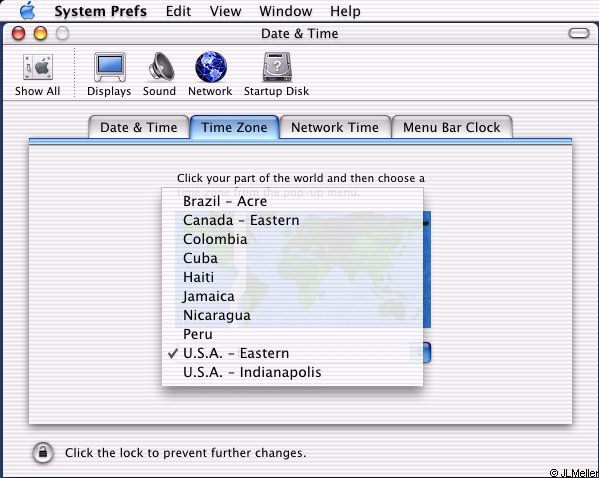Image resolution: width=599 pixels, height=478 pixels.
Task: Select Colombia from the time zone list
Action: pyautogui.click(x=292, y=239)
